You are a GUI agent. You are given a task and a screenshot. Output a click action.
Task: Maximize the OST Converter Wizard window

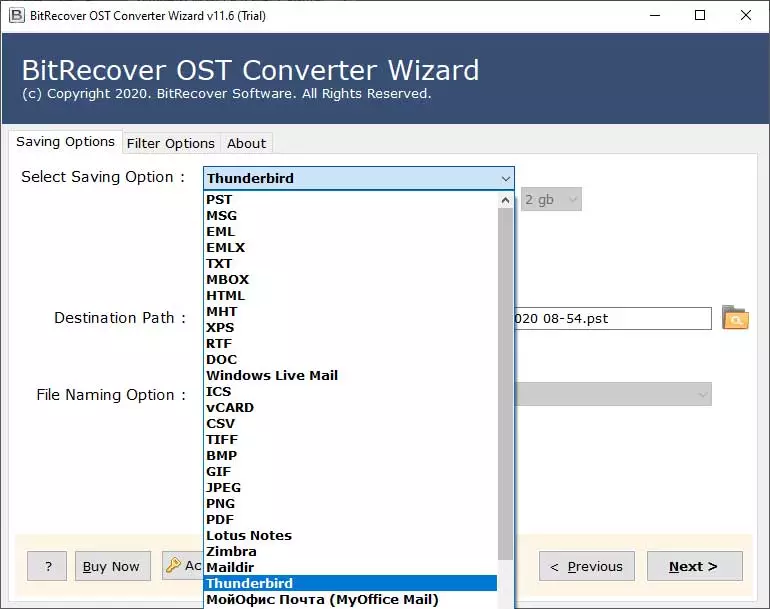700,15
